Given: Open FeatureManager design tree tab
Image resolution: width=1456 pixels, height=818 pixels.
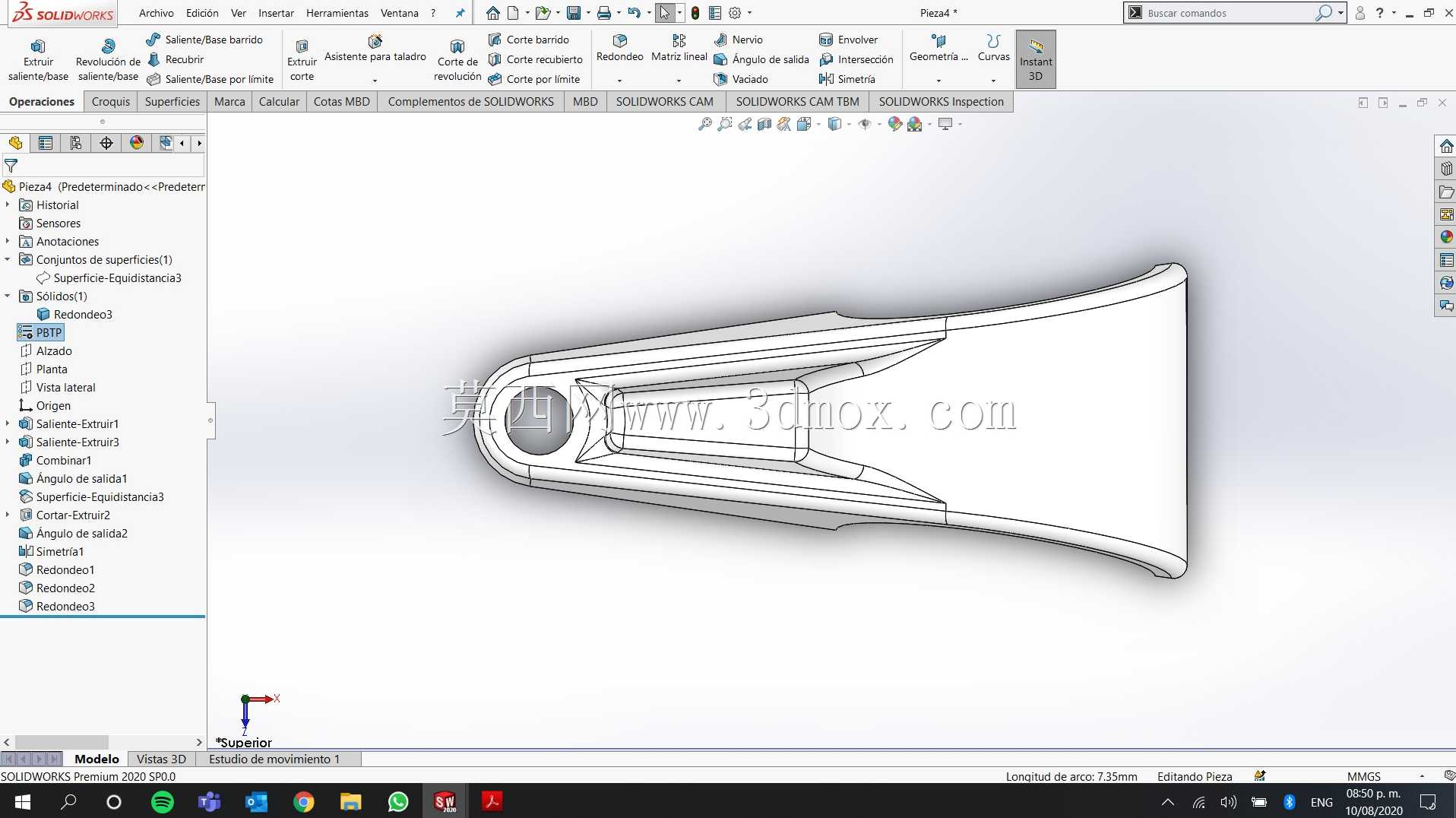Looking at the screenshot, I should 15,143.
